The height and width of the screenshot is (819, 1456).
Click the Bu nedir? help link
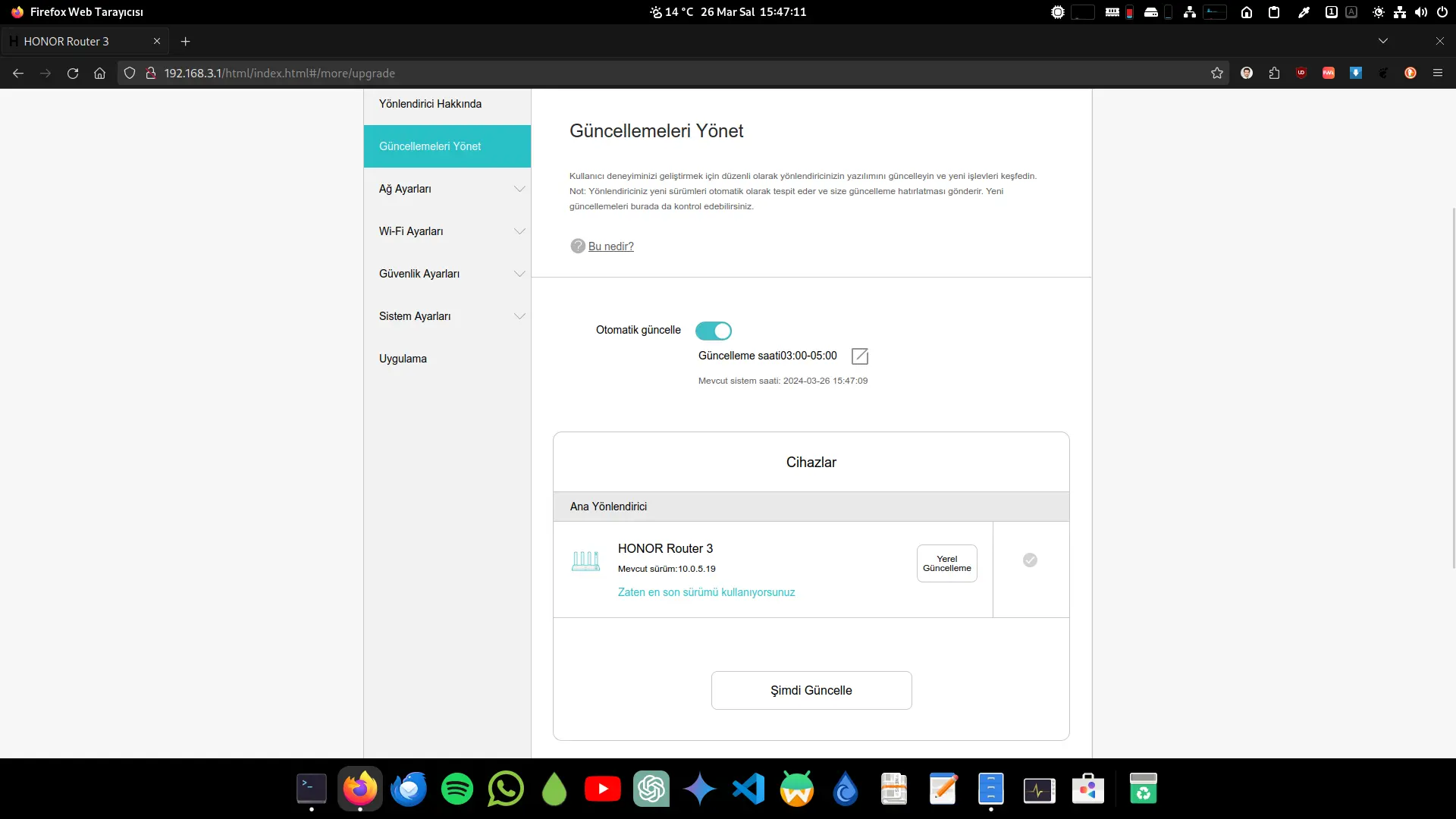611,246
